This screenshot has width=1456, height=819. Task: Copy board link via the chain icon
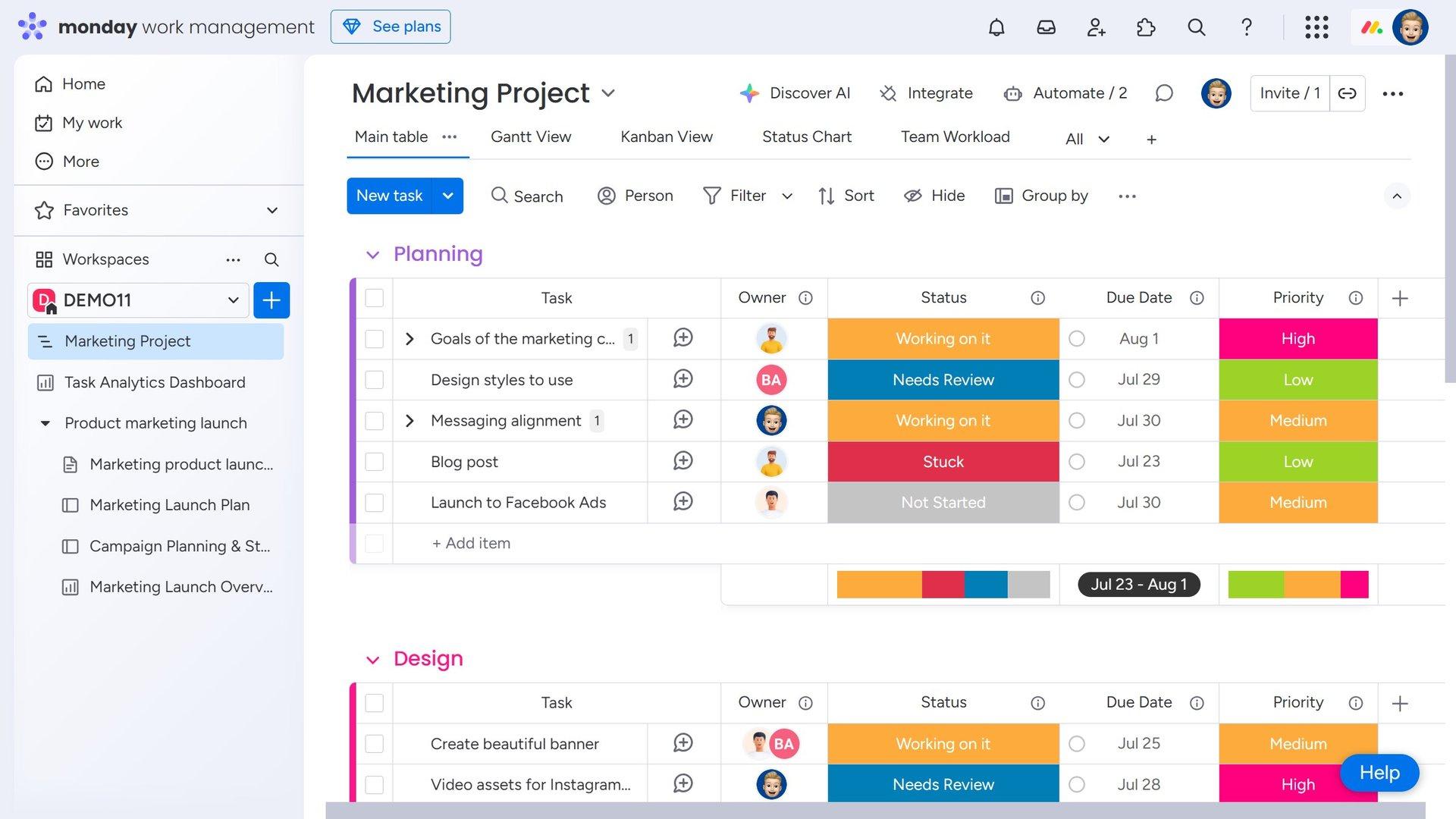[x=1348, y=93]
